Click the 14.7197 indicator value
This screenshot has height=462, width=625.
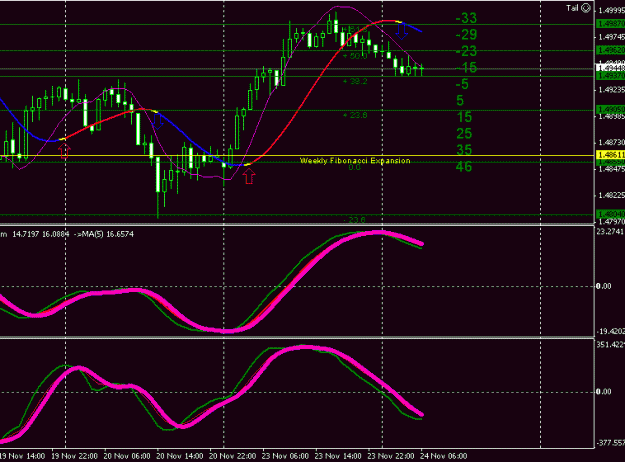26,234
